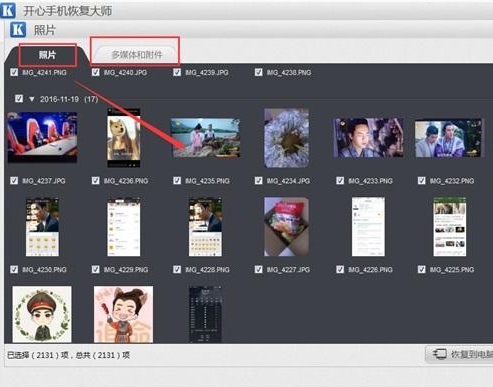Toggle IMG_4237.JPG checkbox
The height and width of the screenshot is (387, 493).
[x=14, y=180]
